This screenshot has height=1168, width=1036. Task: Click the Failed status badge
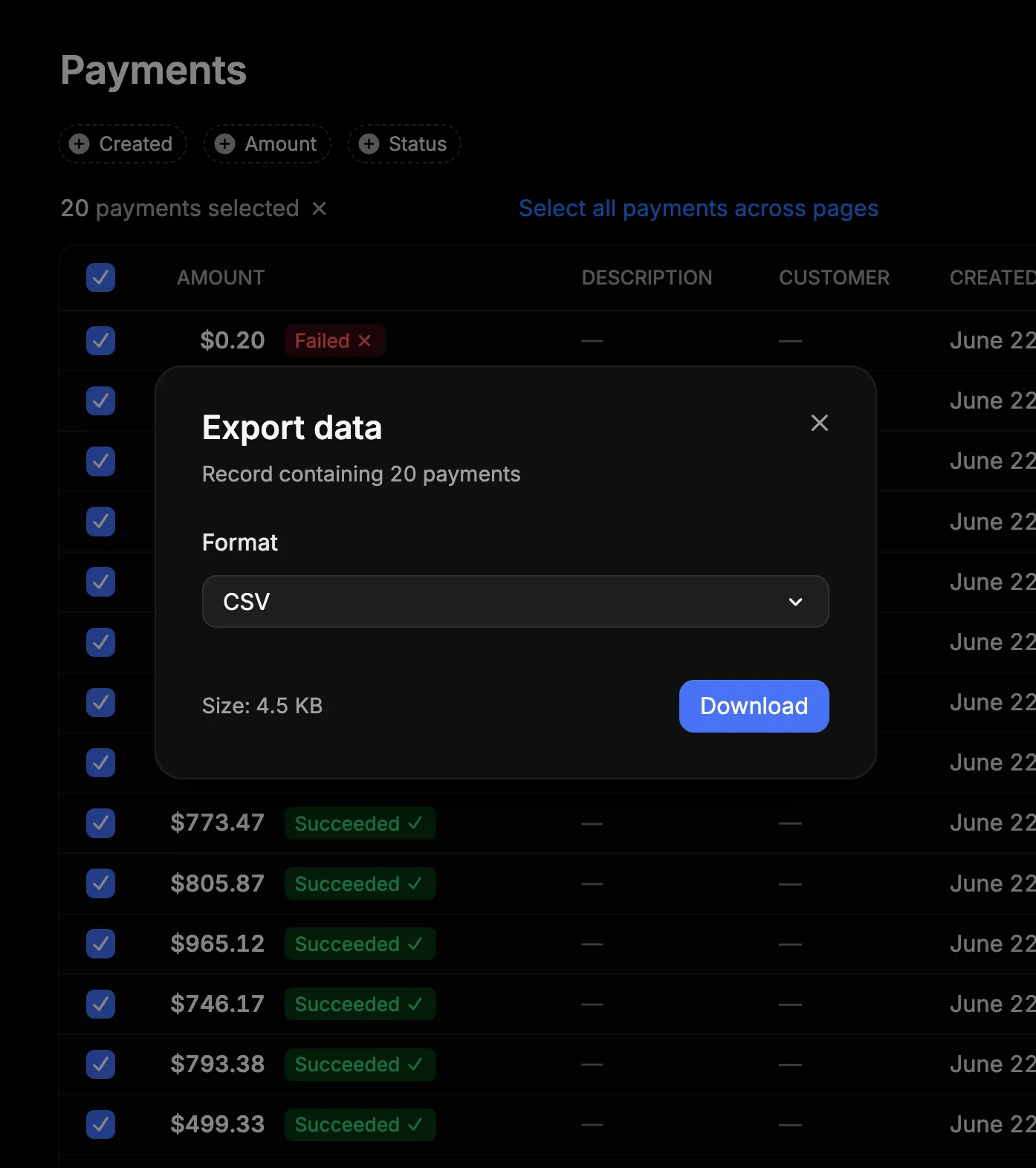(334, 340)
